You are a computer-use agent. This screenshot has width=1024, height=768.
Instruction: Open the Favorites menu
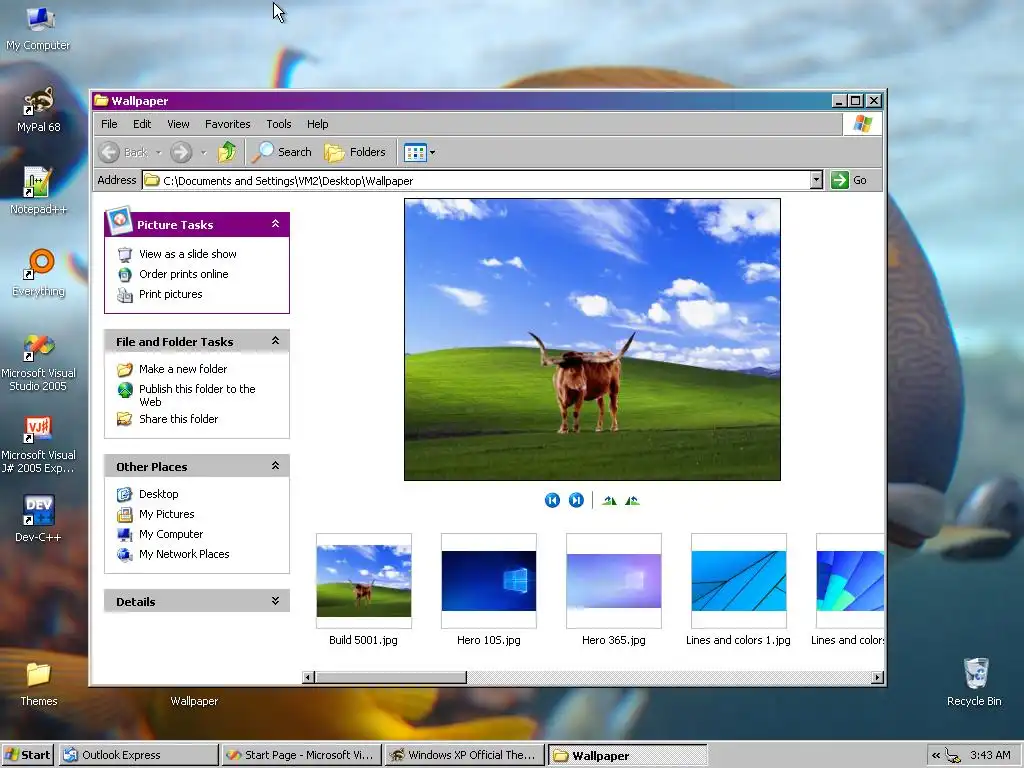coord(227,124)
